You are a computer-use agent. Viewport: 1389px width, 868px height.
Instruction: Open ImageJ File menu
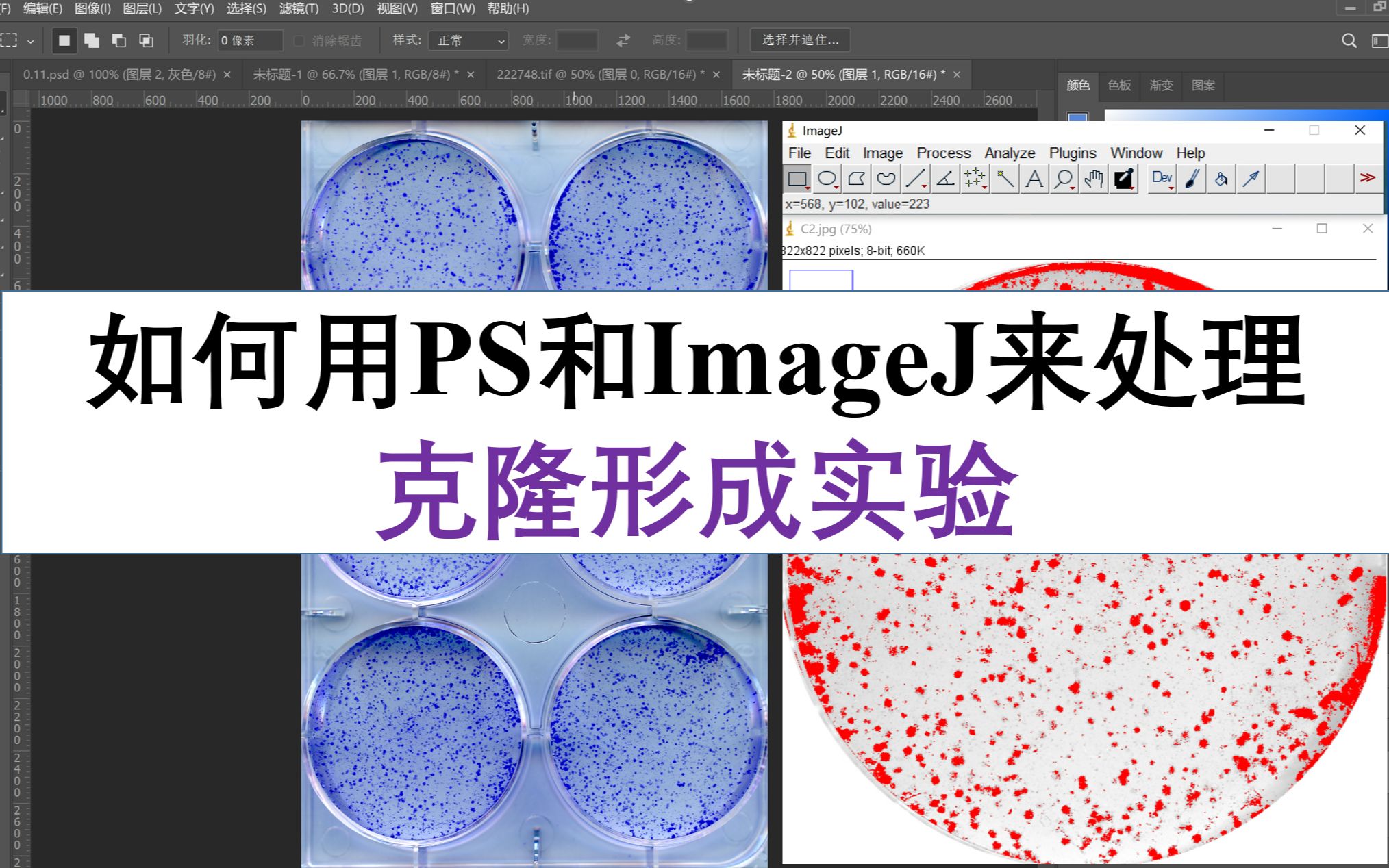click(x=799, y=153)
